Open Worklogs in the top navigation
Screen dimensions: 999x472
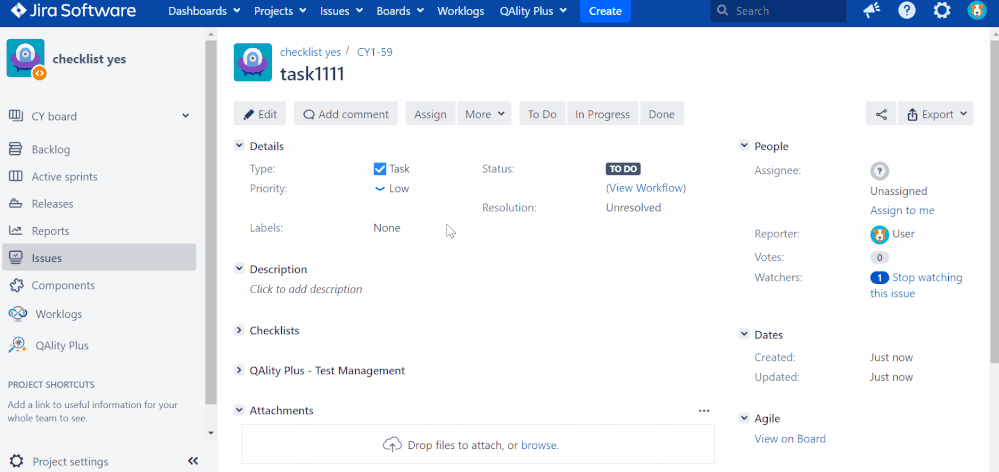click(461, 11)
